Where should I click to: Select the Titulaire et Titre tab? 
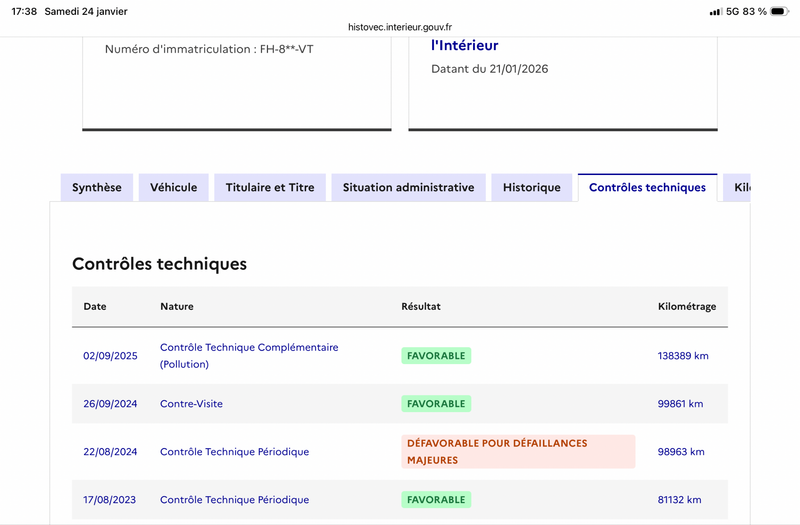[x=270, y=188]
